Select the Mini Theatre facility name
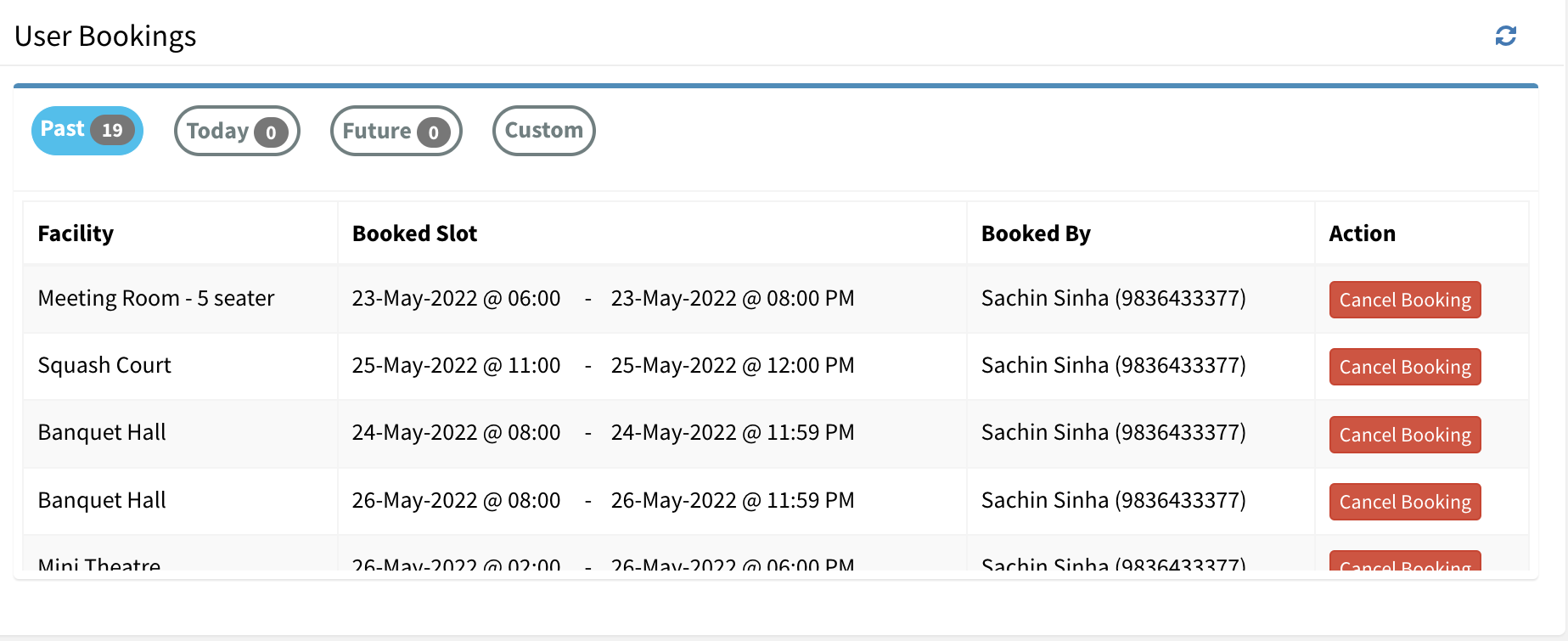This screenshot has height=641, width=1568. [x=98, y=562]
